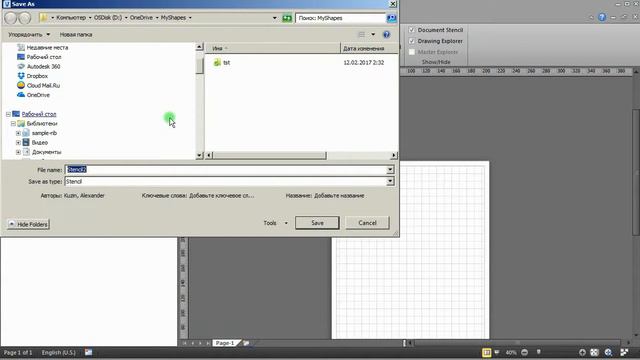Select OneDrive in the favorites list
This screenshot has width=640, height=360.
[33, 95]
